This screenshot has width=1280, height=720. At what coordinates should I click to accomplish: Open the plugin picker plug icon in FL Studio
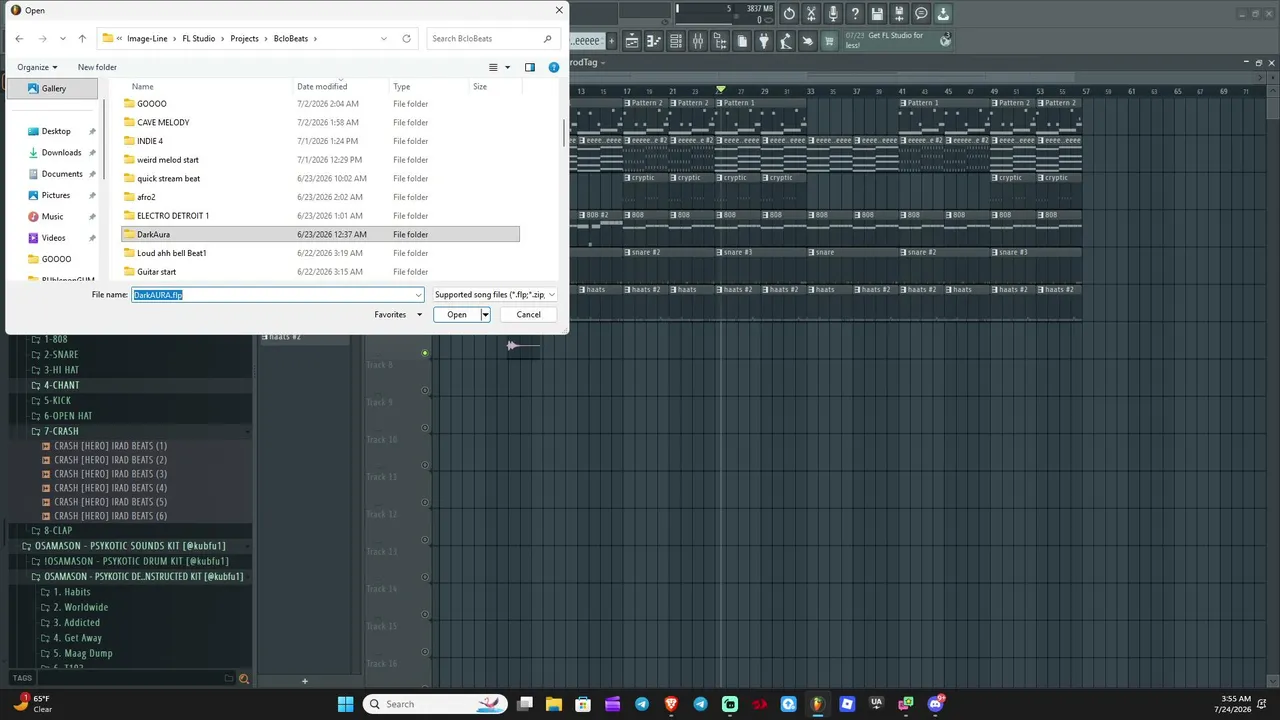764,41
